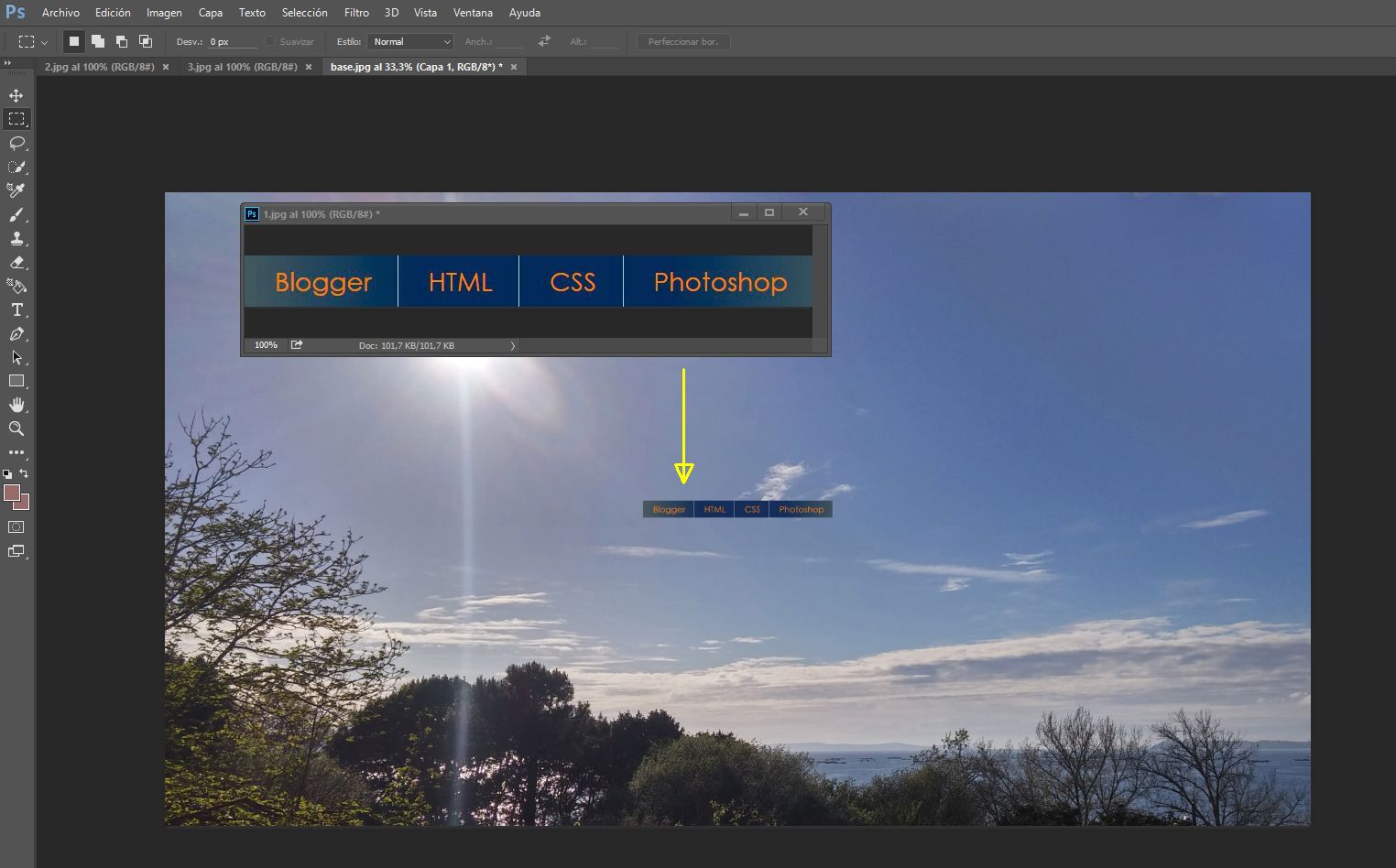Select the Rectangle shape tool

click(16, 381)
